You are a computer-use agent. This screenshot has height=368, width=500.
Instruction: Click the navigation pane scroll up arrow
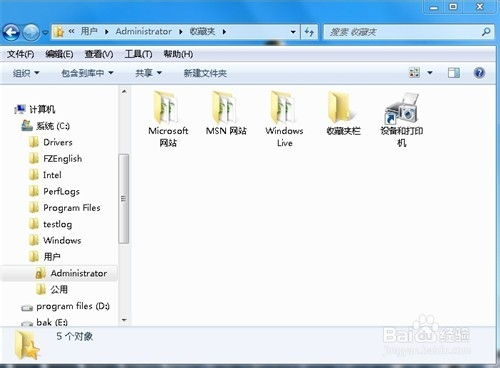click(x=124, y=91)
